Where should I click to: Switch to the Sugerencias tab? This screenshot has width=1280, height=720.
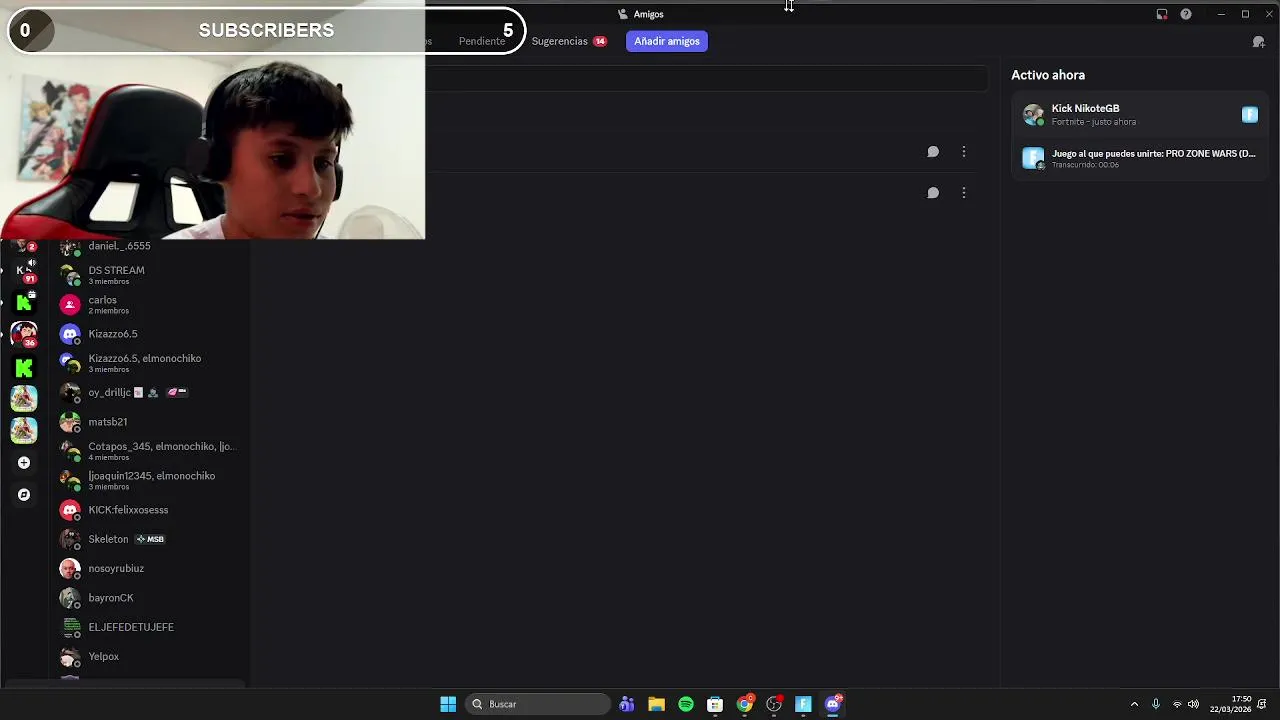(569, 41)
